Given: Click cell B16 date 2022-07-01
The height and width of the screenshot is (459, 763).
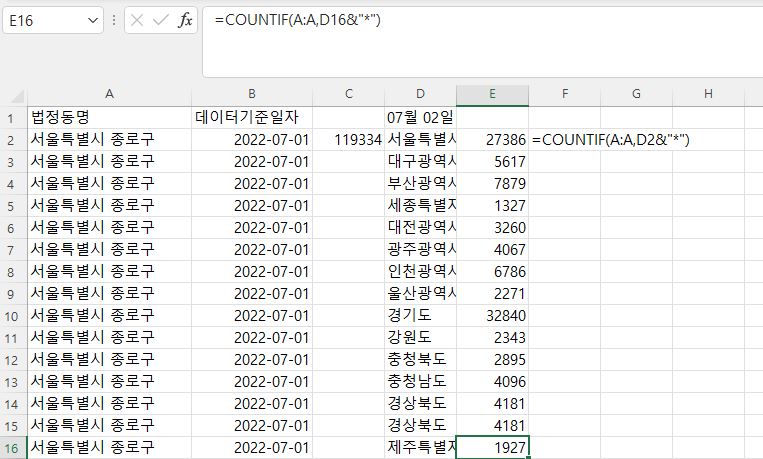Looking at the screenshot, I should tap(252, 448).
